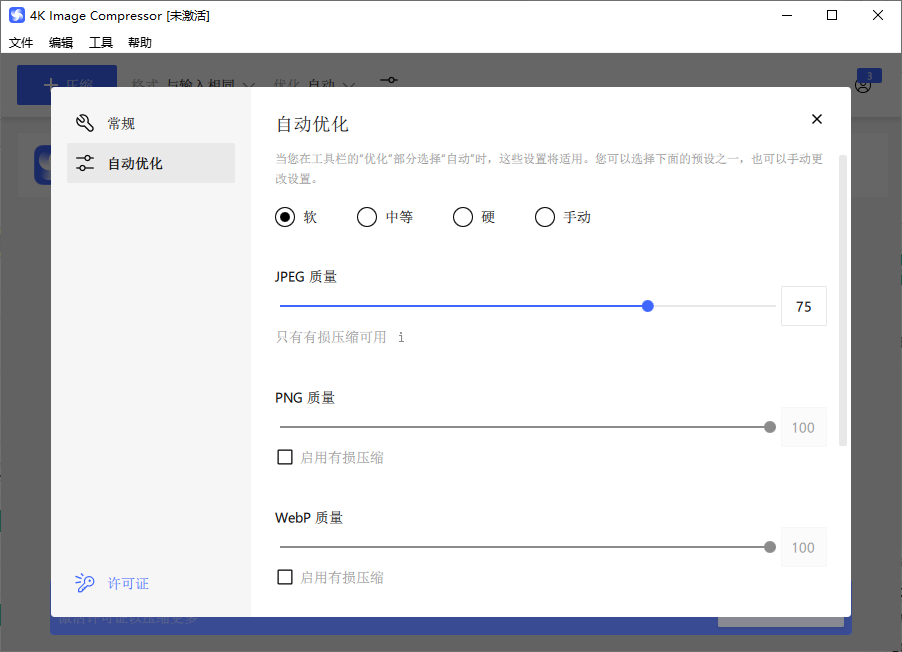The width and height of the screenshot is (902, 652).
Task: Select the 硬 preset radio button
Action: pos(463,217)
